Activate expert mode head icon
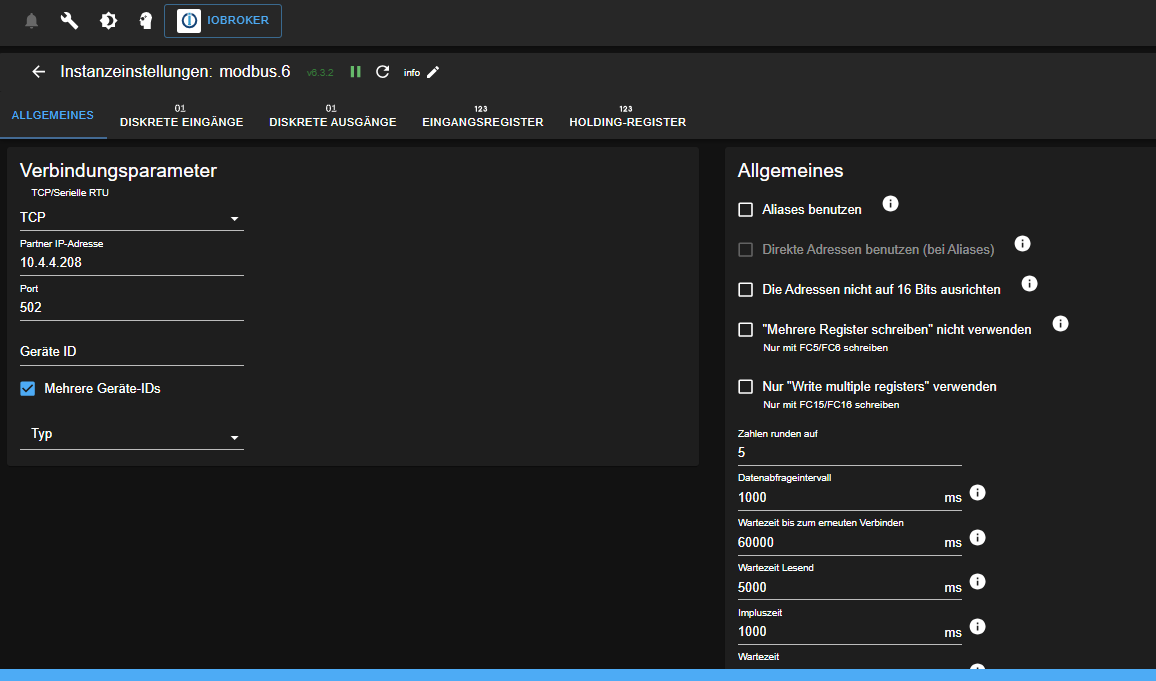The image size is (1156, 681). 144,20
